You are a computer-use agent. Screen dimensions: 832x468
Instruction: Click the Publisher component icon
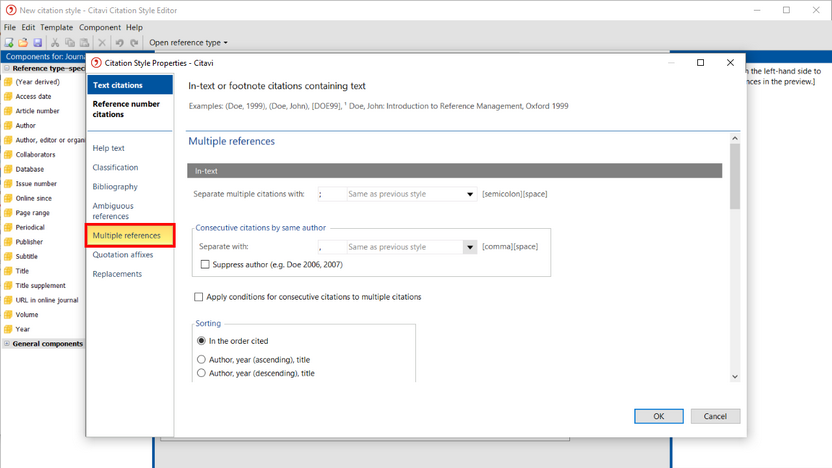point(8,242)
